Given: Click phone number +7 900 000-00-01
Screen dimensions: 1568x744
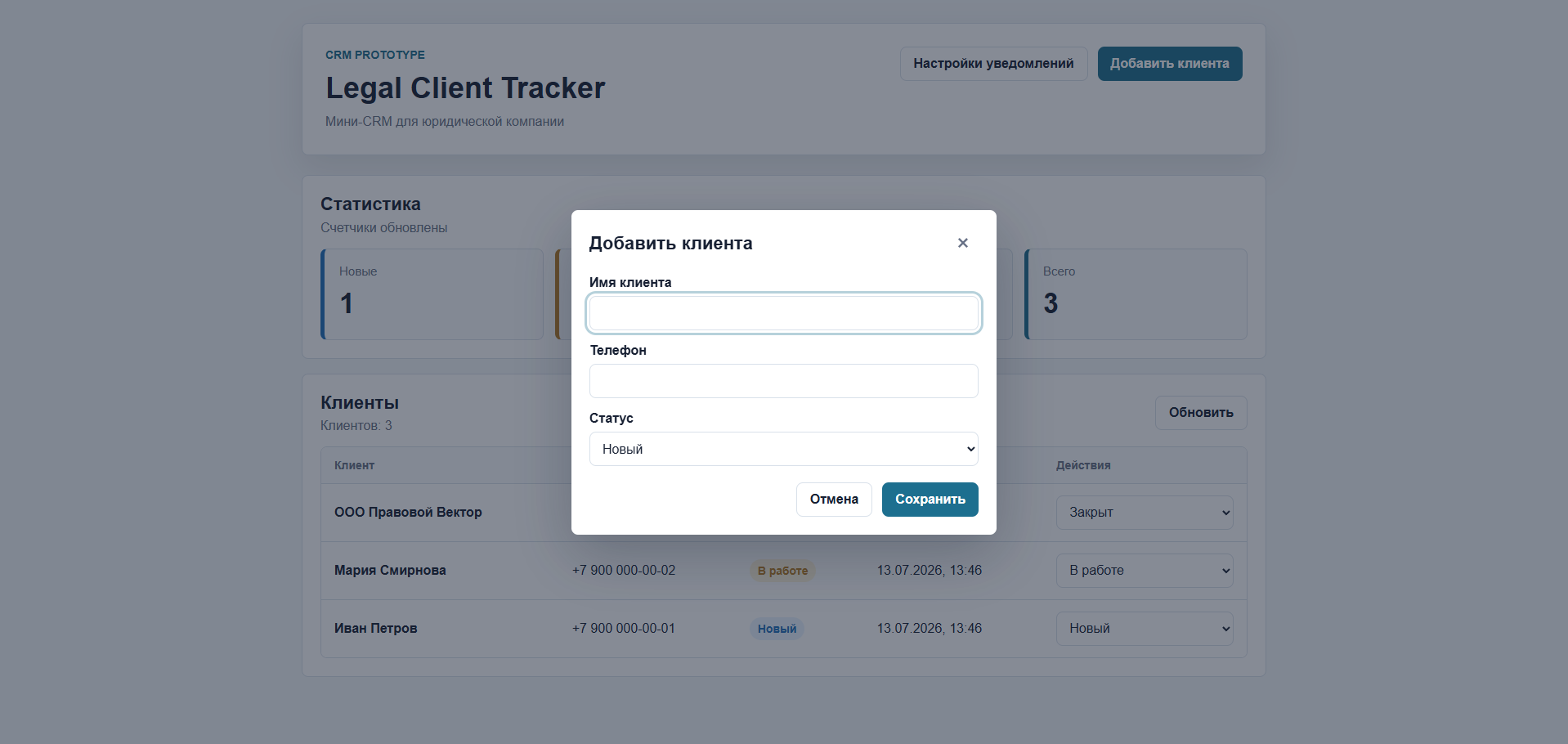Looking at the screenshot, I should coord(624,629).
